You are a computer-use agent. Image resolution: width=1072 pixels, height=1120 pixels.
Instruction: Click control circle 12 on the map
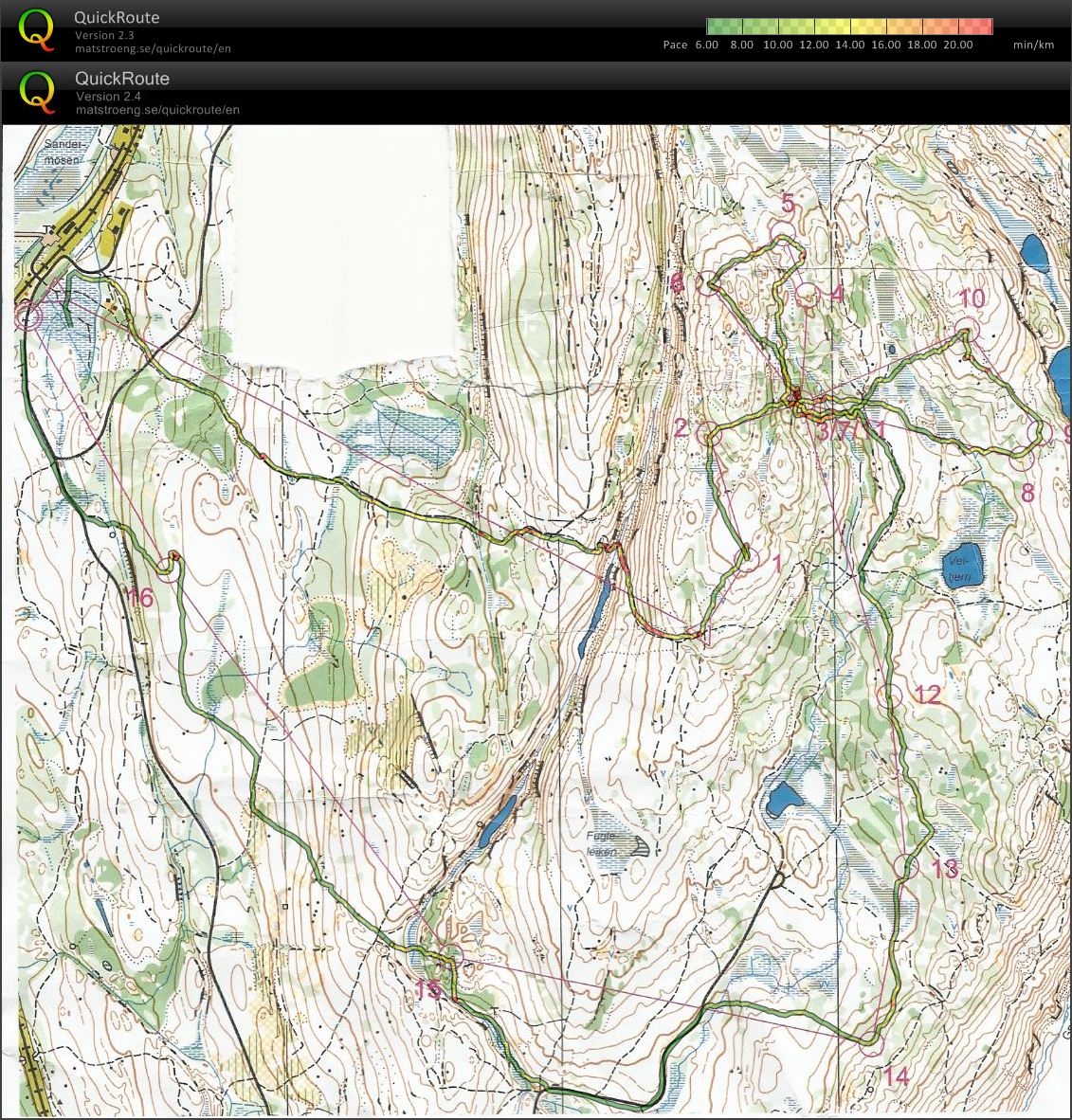(x=889, y=695)
